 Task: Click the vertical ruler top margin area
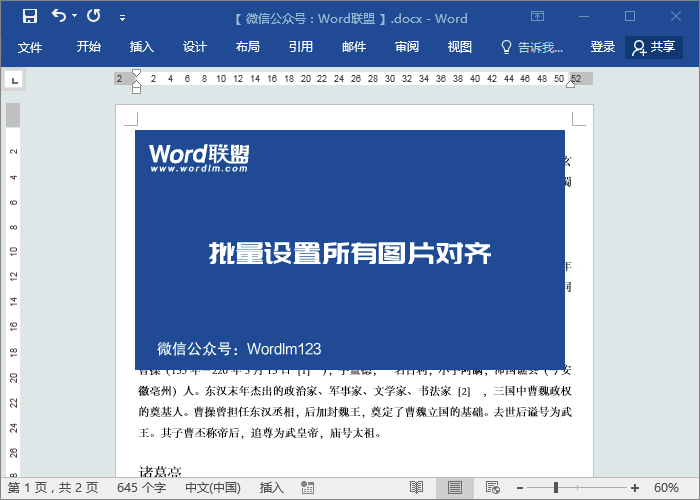click(13, 115)
